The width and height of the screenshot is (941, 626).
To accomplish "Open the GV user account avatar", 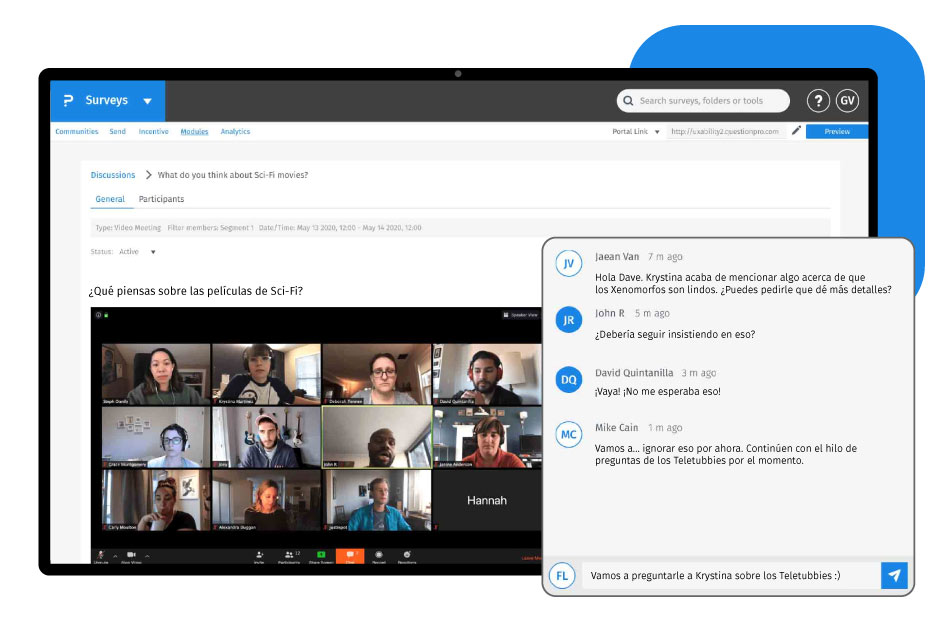I will [847, 101].
